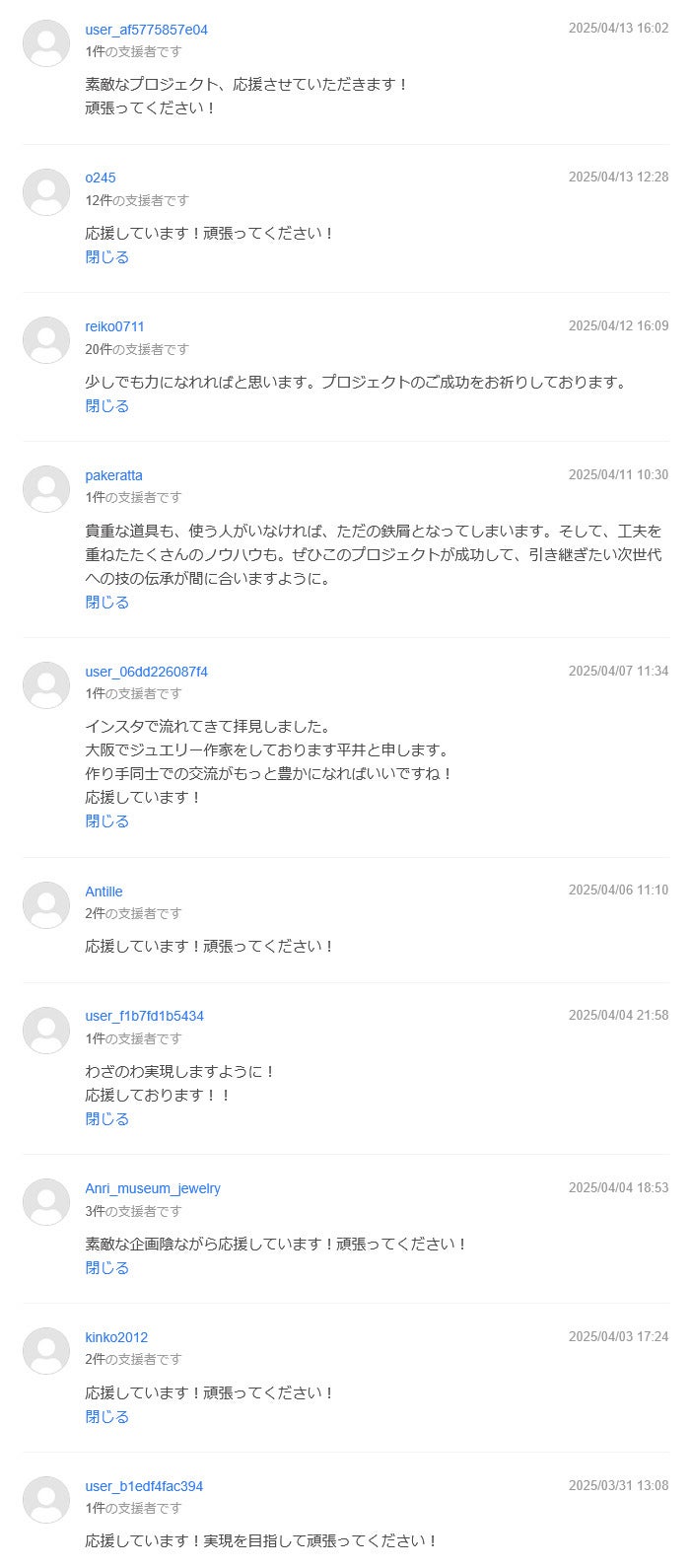The width and height of the screenshot is (690, 1568).
Task: Collapse reiko0711's comment with 閉じる
Action: 106,406
